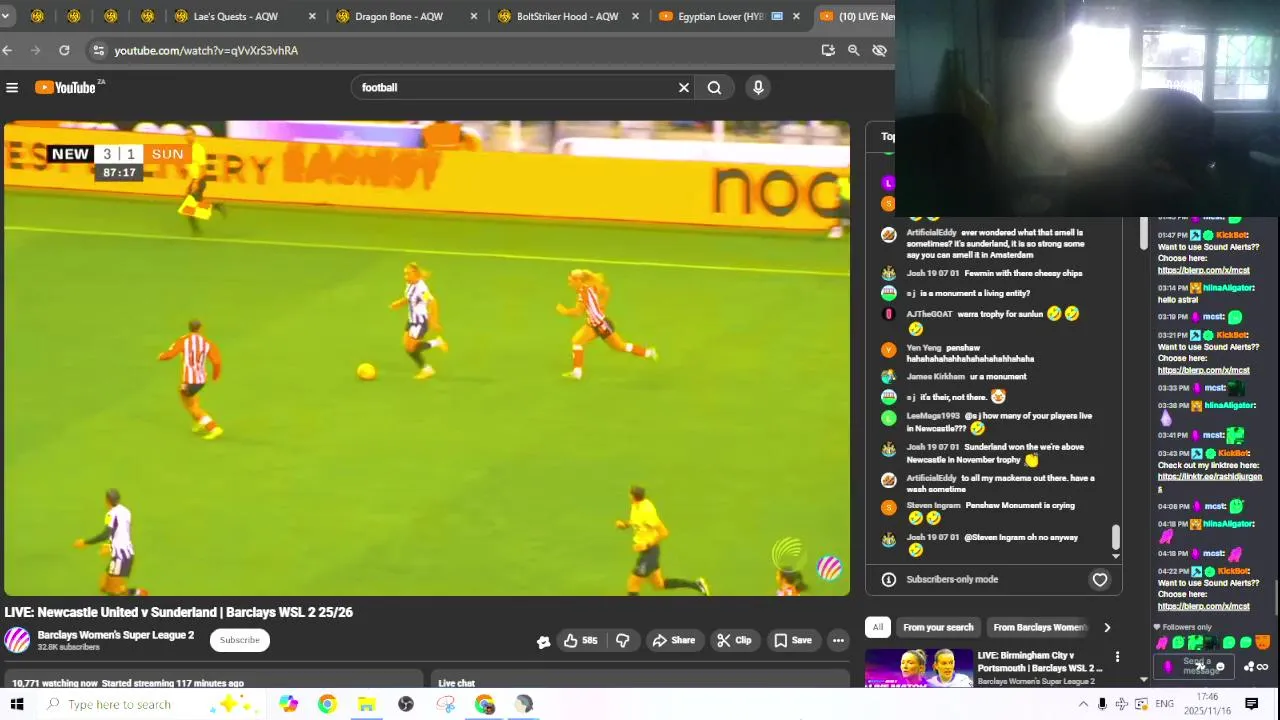Click the youtube.com address bar URL
This screenshot has height=720, width=1280.
(x=206, y=50)
